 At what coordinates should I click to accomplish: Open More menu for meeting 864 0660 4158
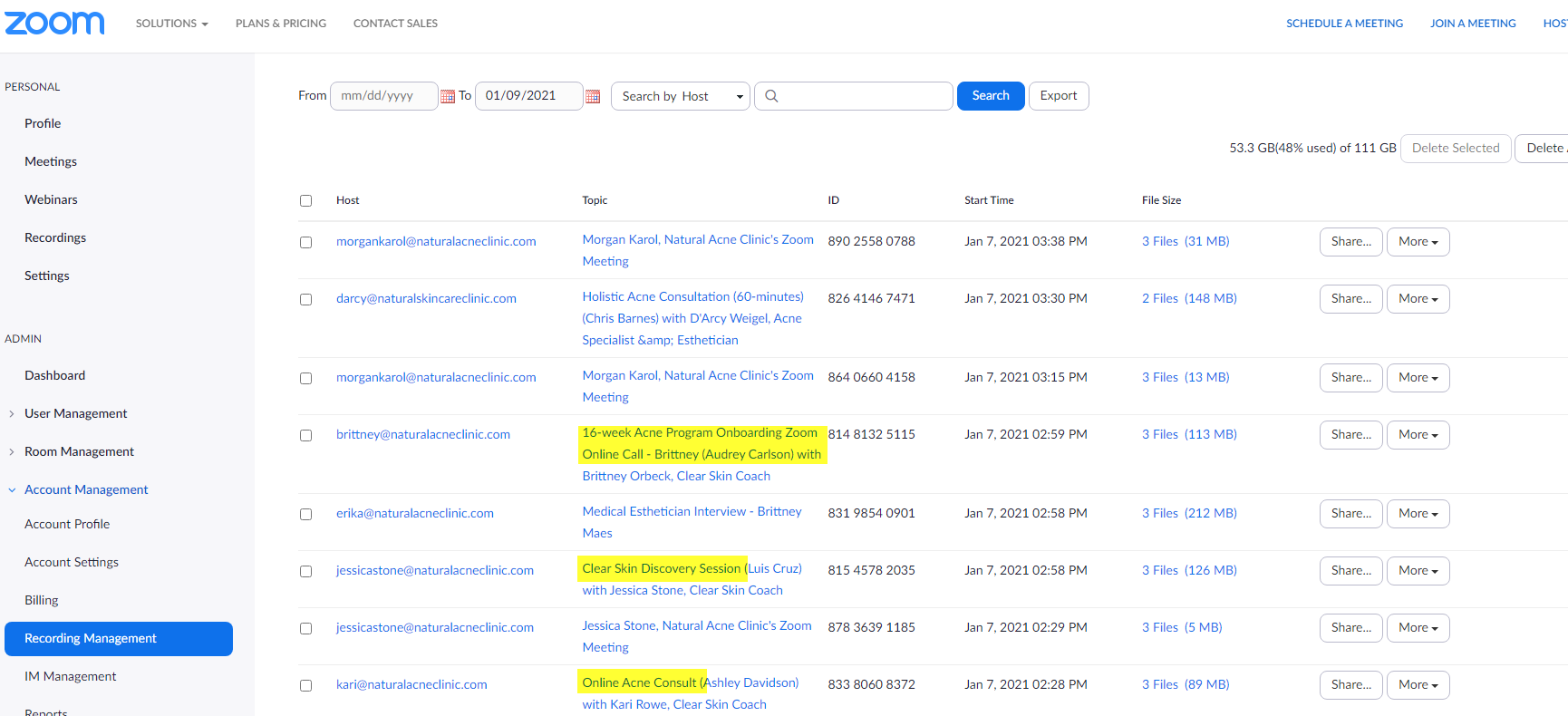point(1418,378)
